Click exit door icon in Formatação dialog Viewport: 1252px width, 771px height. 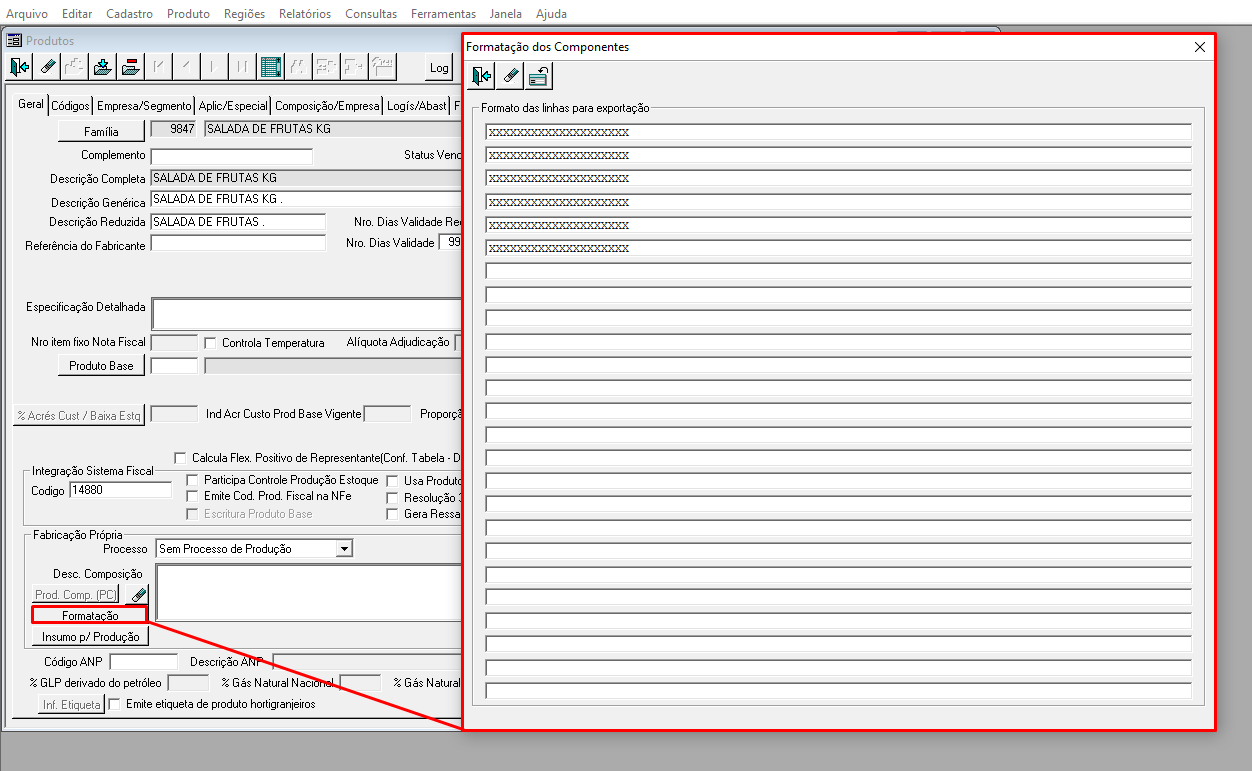point(482,75)
